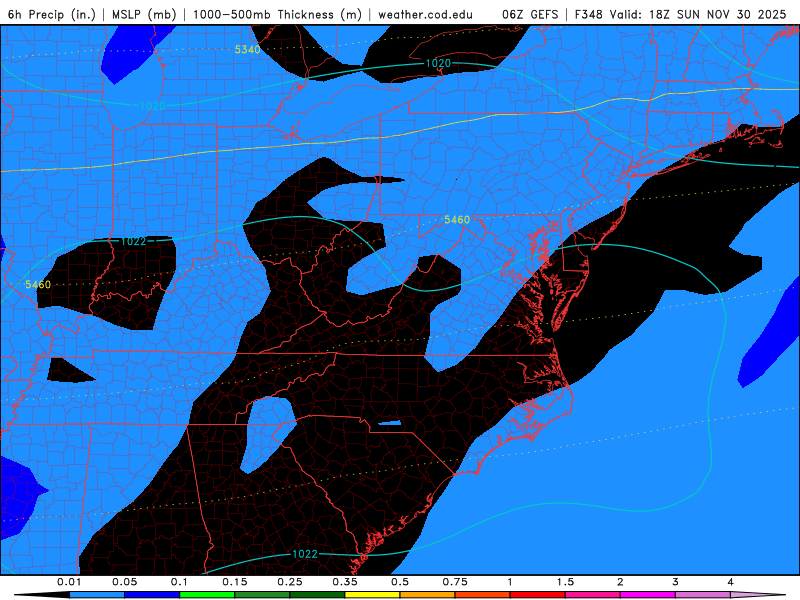Click the yellow 5340 thickness contour label
This screenshot has height=600, width=800.
click(247, 49)
